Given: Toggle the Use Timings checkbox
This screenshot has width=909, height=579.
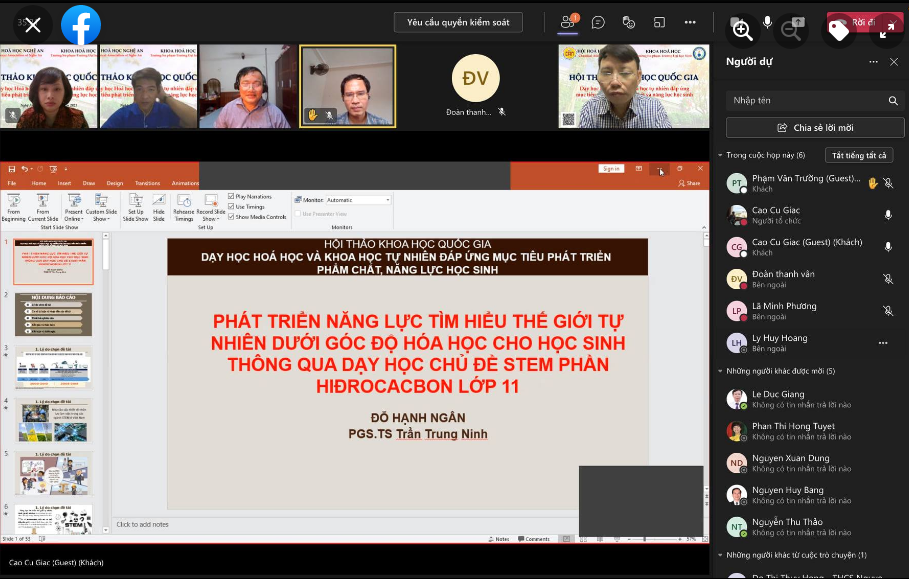Looking at the screenshot, I should click(232, 206).
